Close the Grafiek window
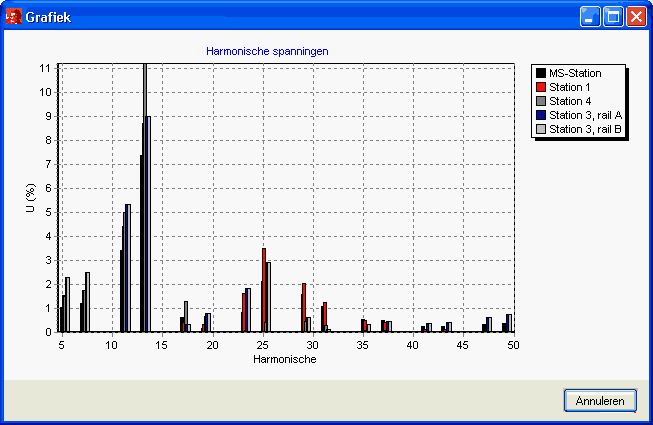Image resolution: width=653 pixels, height=425 pixels. (635, 17)
